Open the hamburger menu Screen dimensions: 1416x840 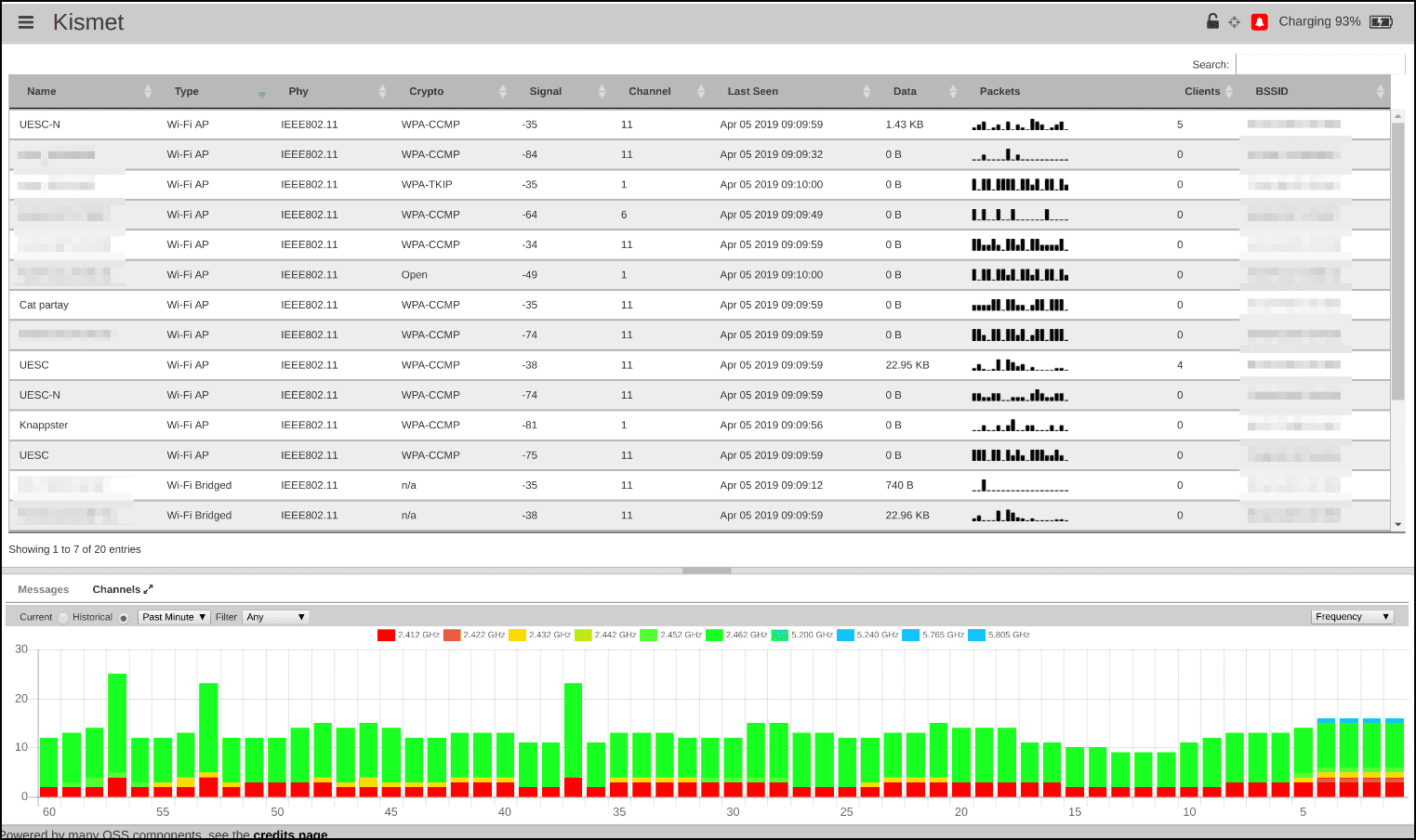coord(25,22)
